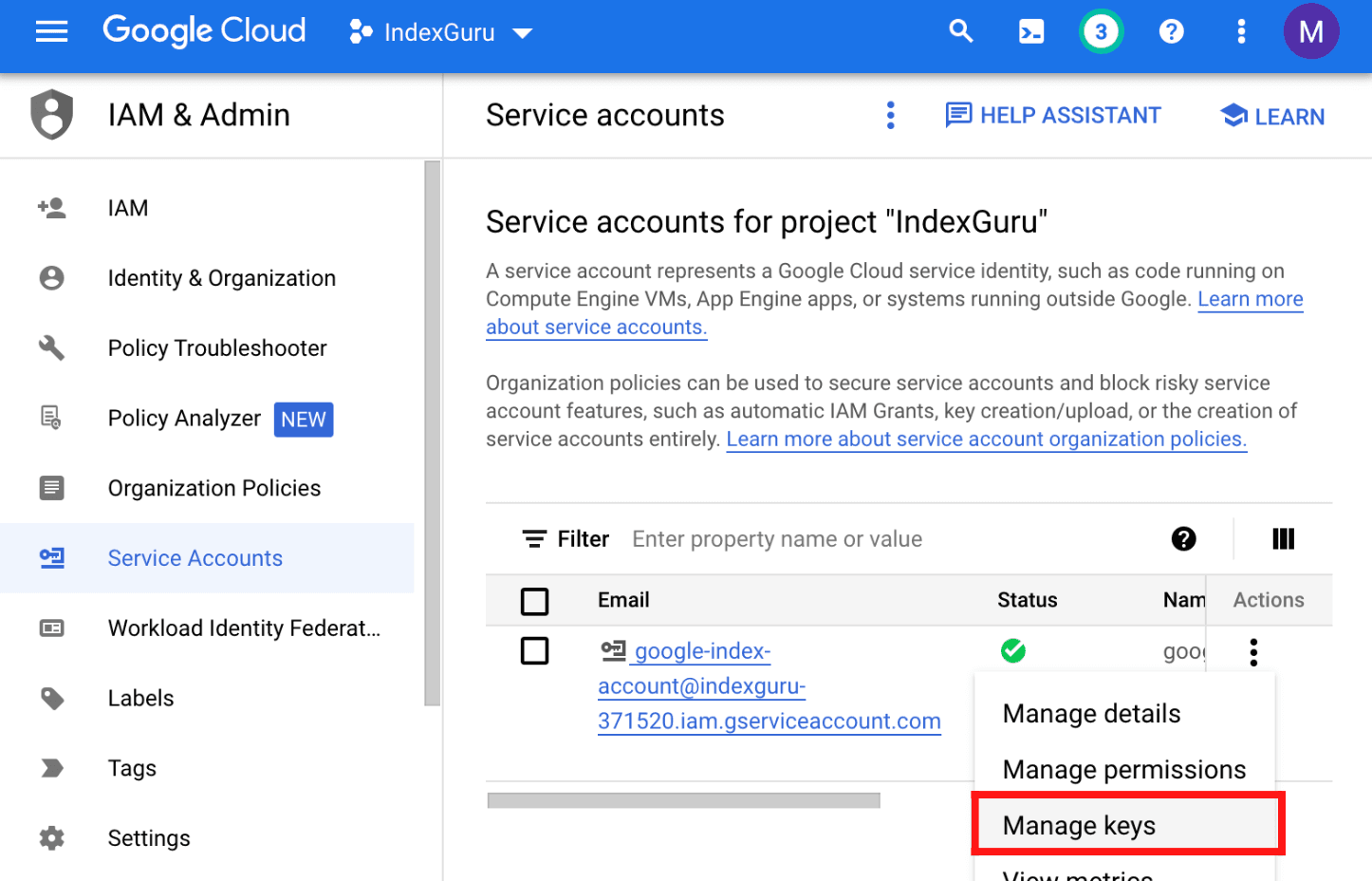
Task: Click the Workload Identity Federation icon
Action: coord(51,628)
